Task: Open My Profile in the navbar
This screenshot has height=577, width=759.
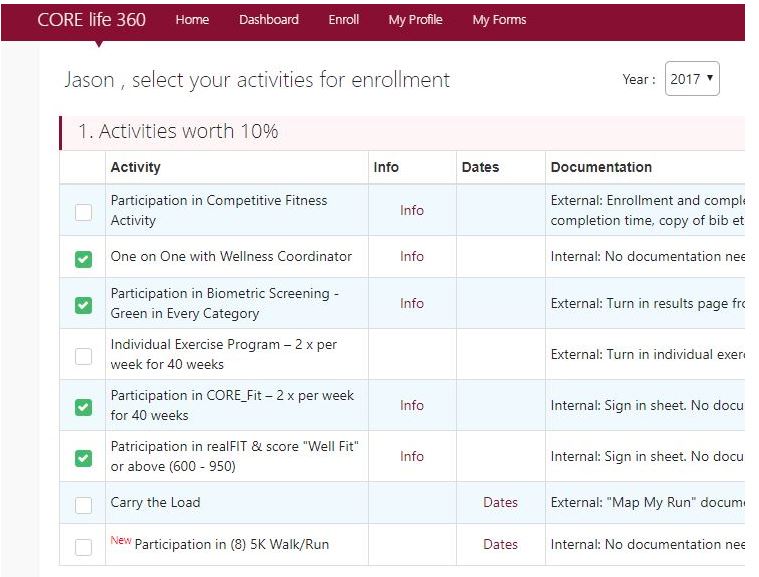Action: pyautogui.click(x=415, y=20)
